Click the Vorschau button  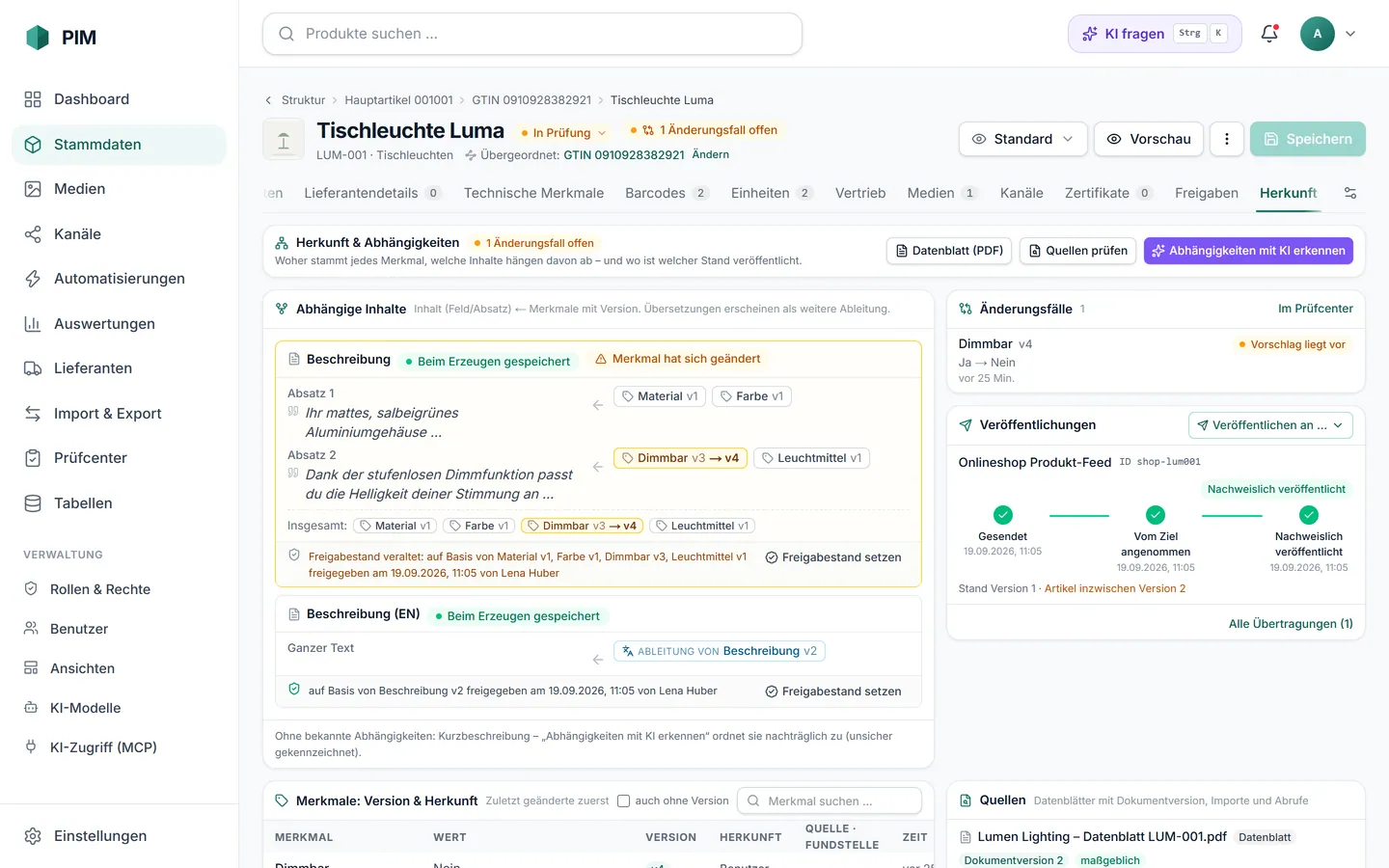(1149, 139)
